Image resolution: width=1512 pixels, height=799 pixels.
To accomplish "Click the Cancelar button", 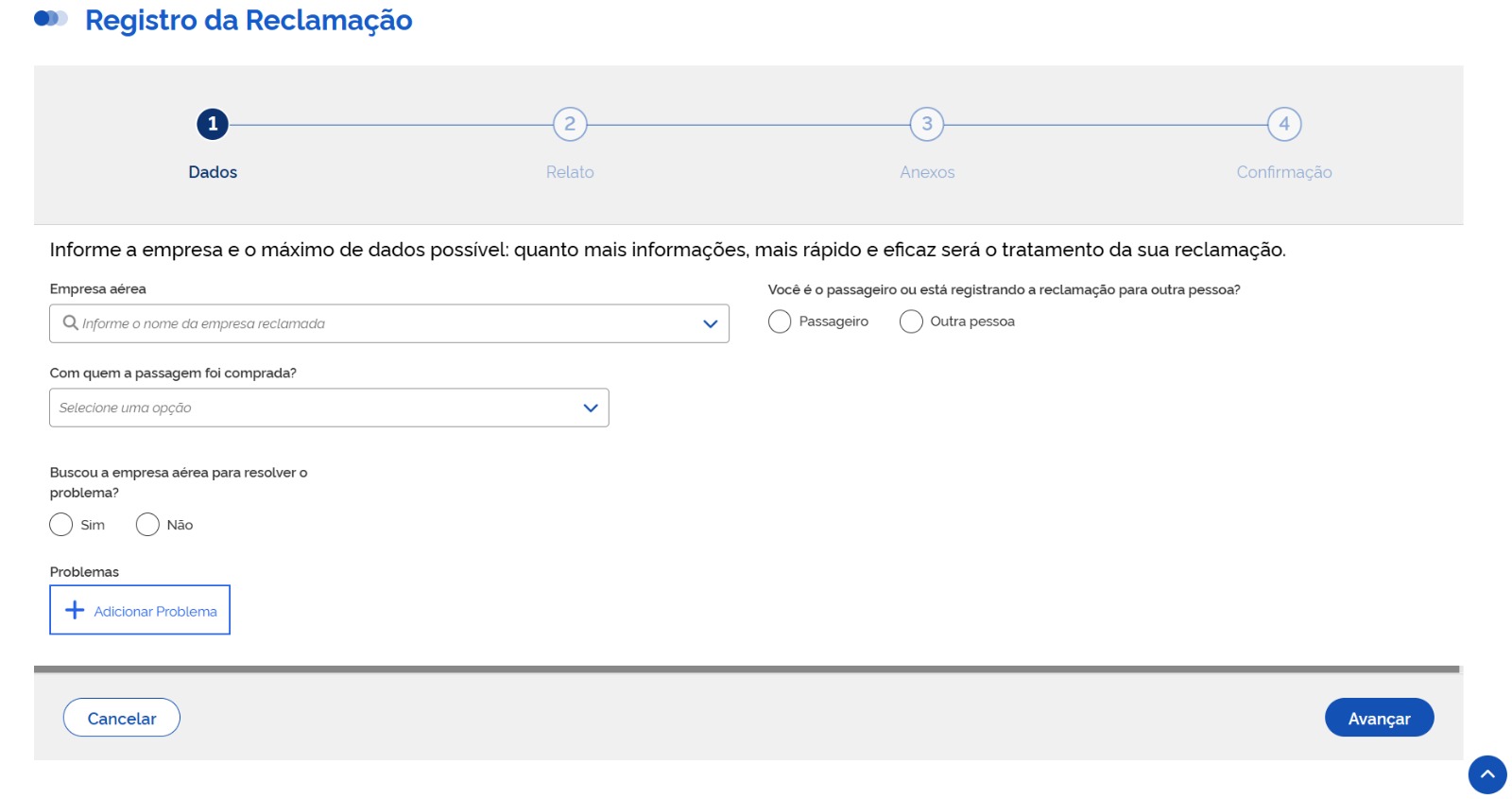I will click(x=121, y=718).
